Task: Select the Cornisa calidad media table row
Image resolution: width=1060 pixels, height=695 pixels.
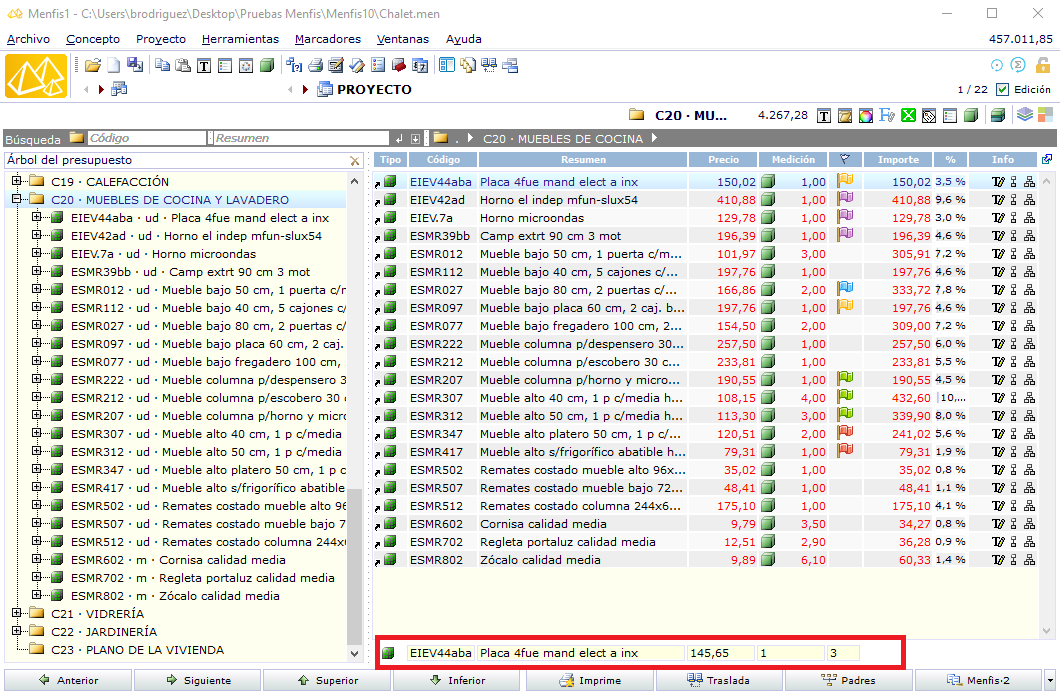Action: click(706, 524)
